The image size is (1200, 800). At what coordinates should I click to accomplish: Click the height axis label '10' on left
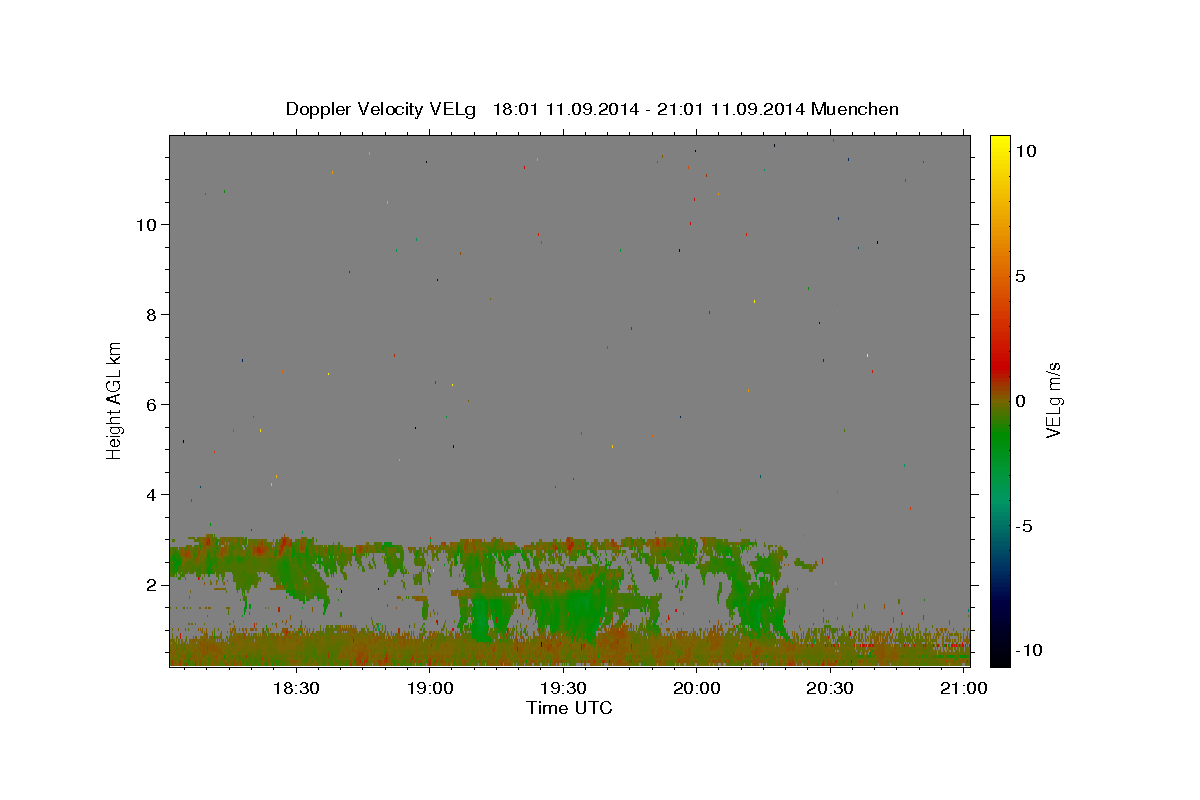(147, 224)
